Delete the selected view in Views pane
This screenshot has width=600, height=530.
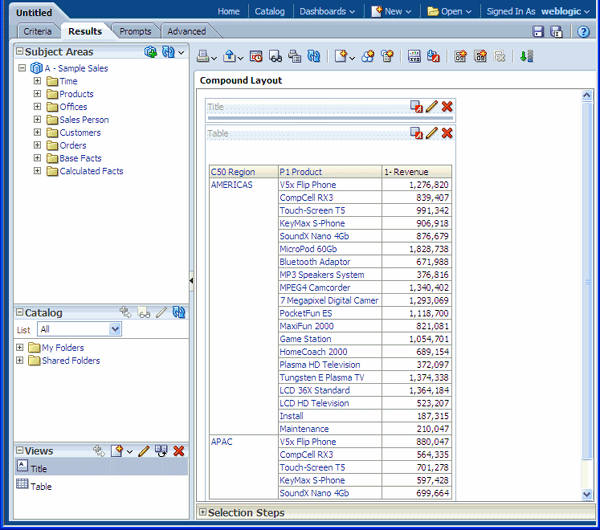click(179, 451)
